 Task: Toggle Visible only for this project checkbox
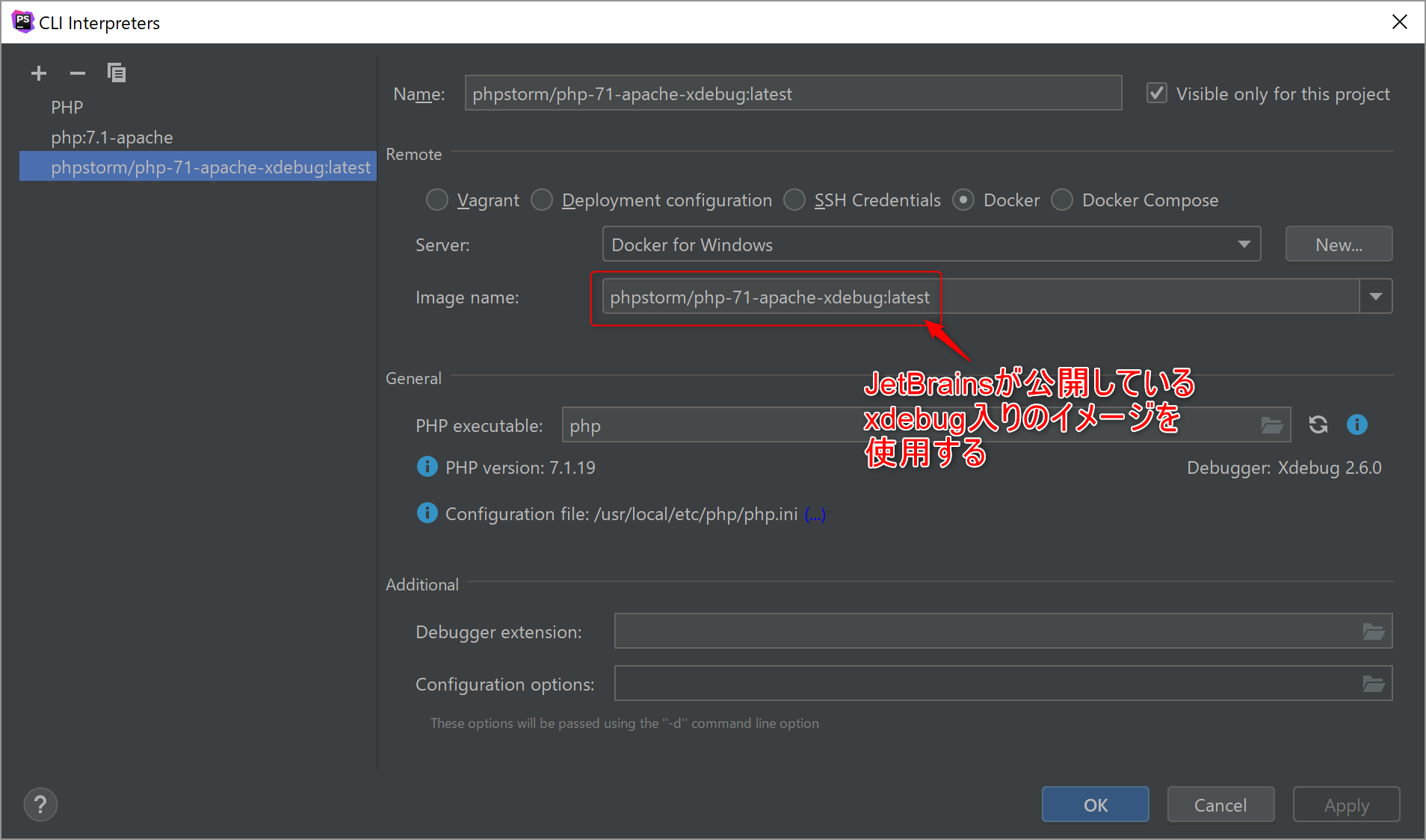click(x=1157, y=93)
